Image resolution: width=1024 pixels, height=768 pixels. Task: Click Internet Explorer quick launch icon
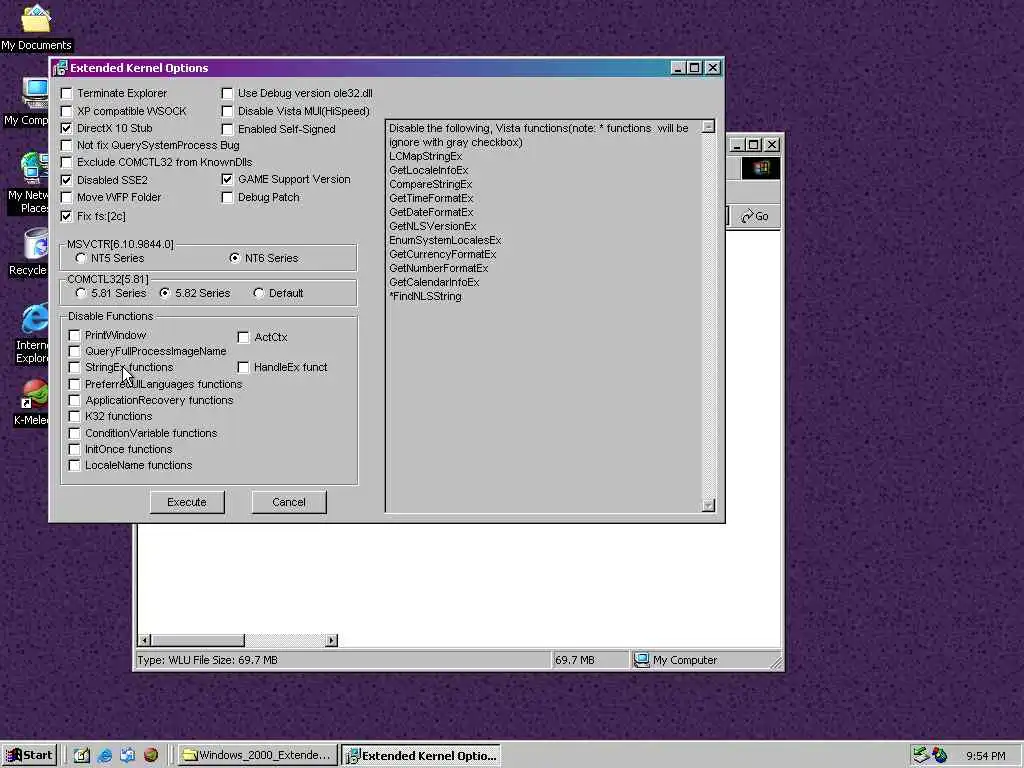coord(104,756)
